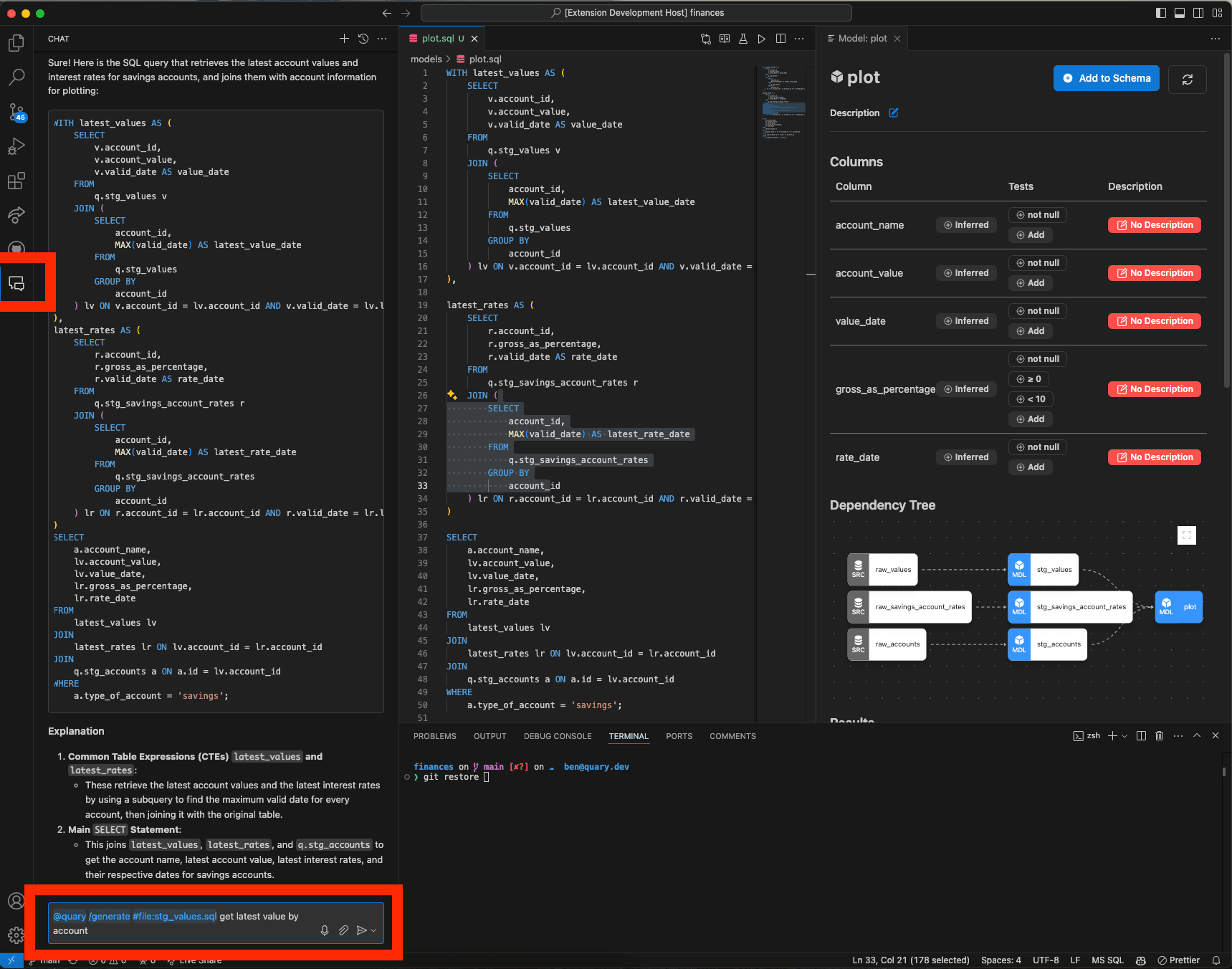Attach context with the paperclip icon
The image size is (1232, 969).
343,930
